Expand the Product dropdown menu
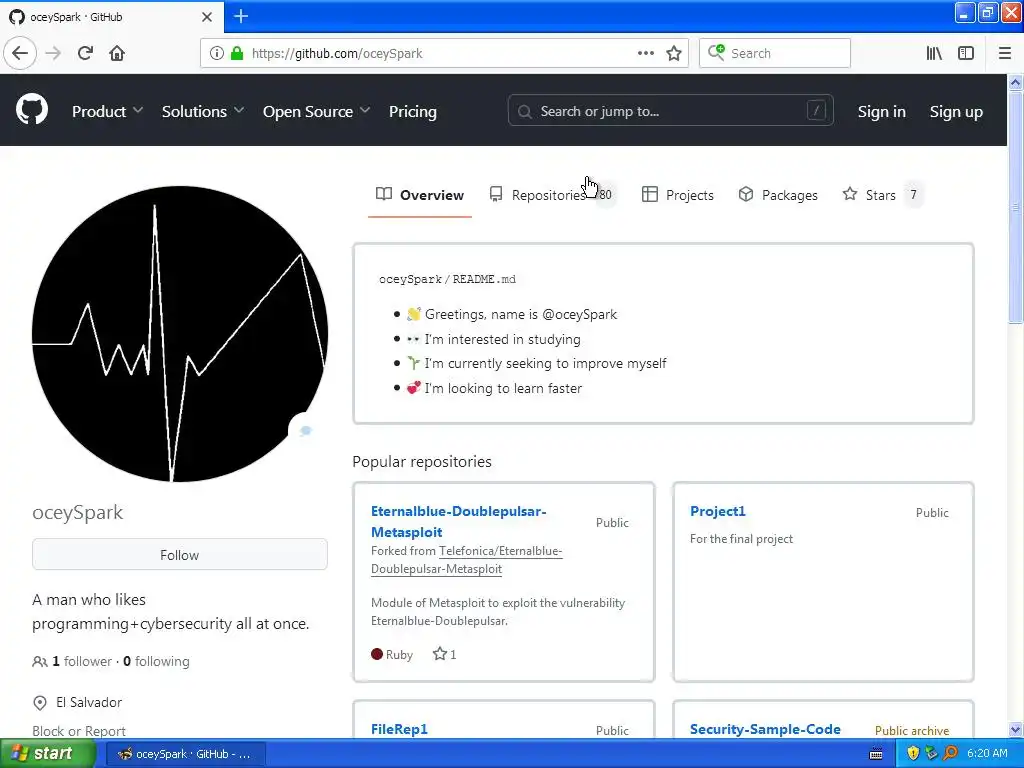This screenshot has height=768, width=1024. (x=107, y=112)
